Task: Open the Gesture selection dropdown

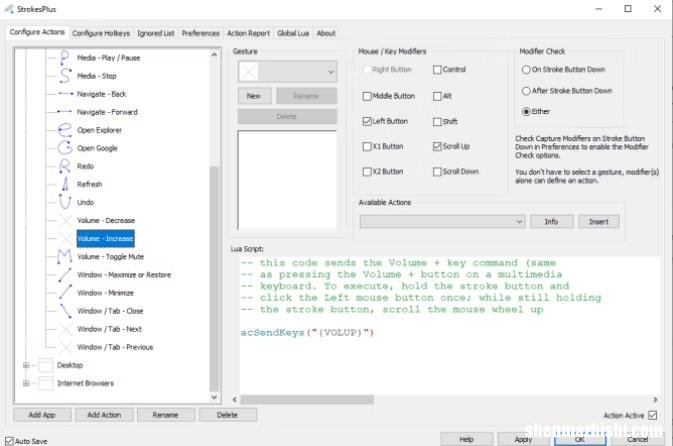Action: tap(288, 71)
